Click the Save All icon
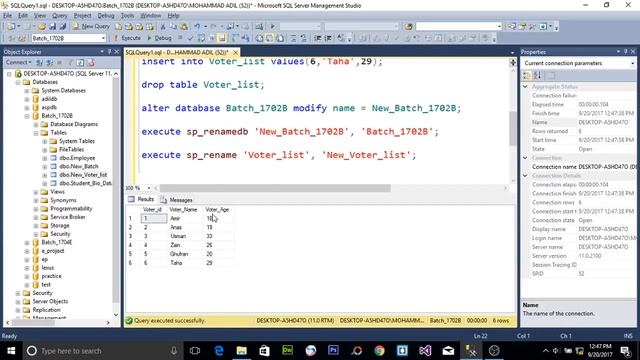Image resolution: width=640 pixels, height=360 pixels. (62, 27)
